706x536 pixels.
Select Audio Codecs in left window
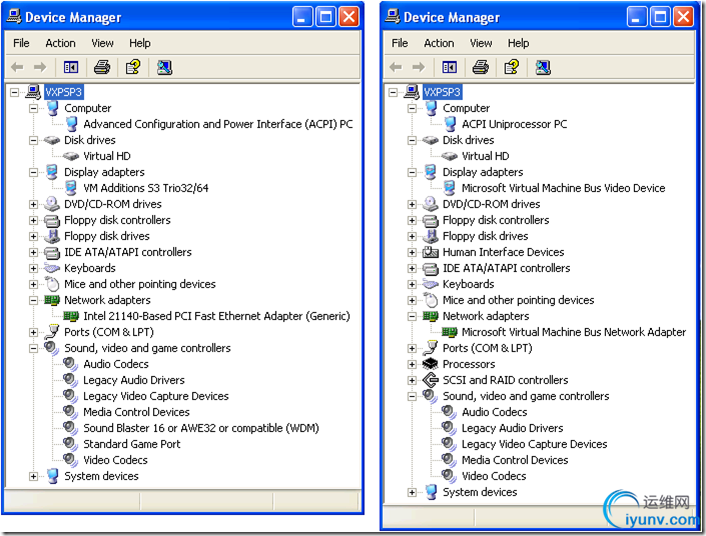116,364
